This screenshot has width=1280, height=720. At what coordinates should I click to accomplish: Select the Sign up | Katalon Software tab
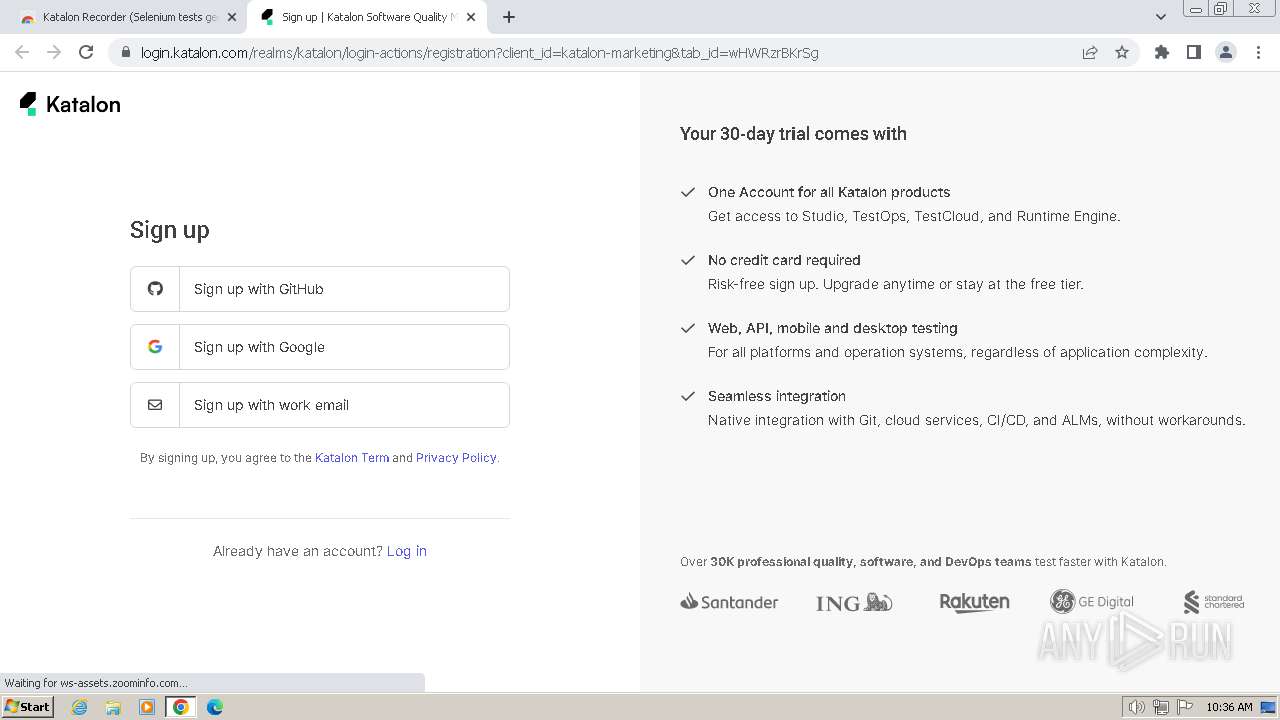pyautogui.click(x=367, y=17)
